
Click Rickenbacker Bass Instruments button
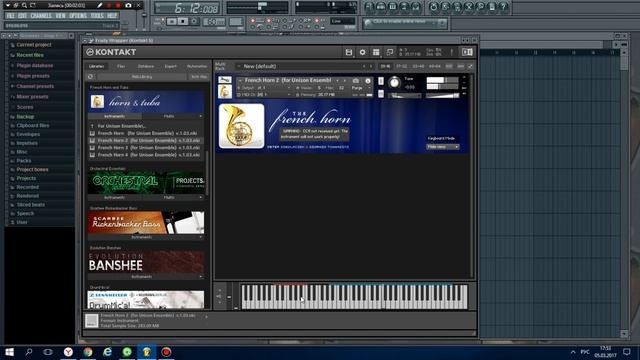click(142, 237)
